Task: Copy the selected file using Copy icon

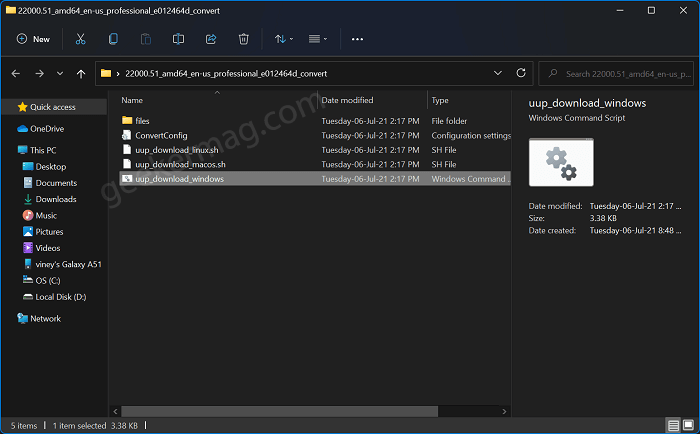Action: click(113, 39)
